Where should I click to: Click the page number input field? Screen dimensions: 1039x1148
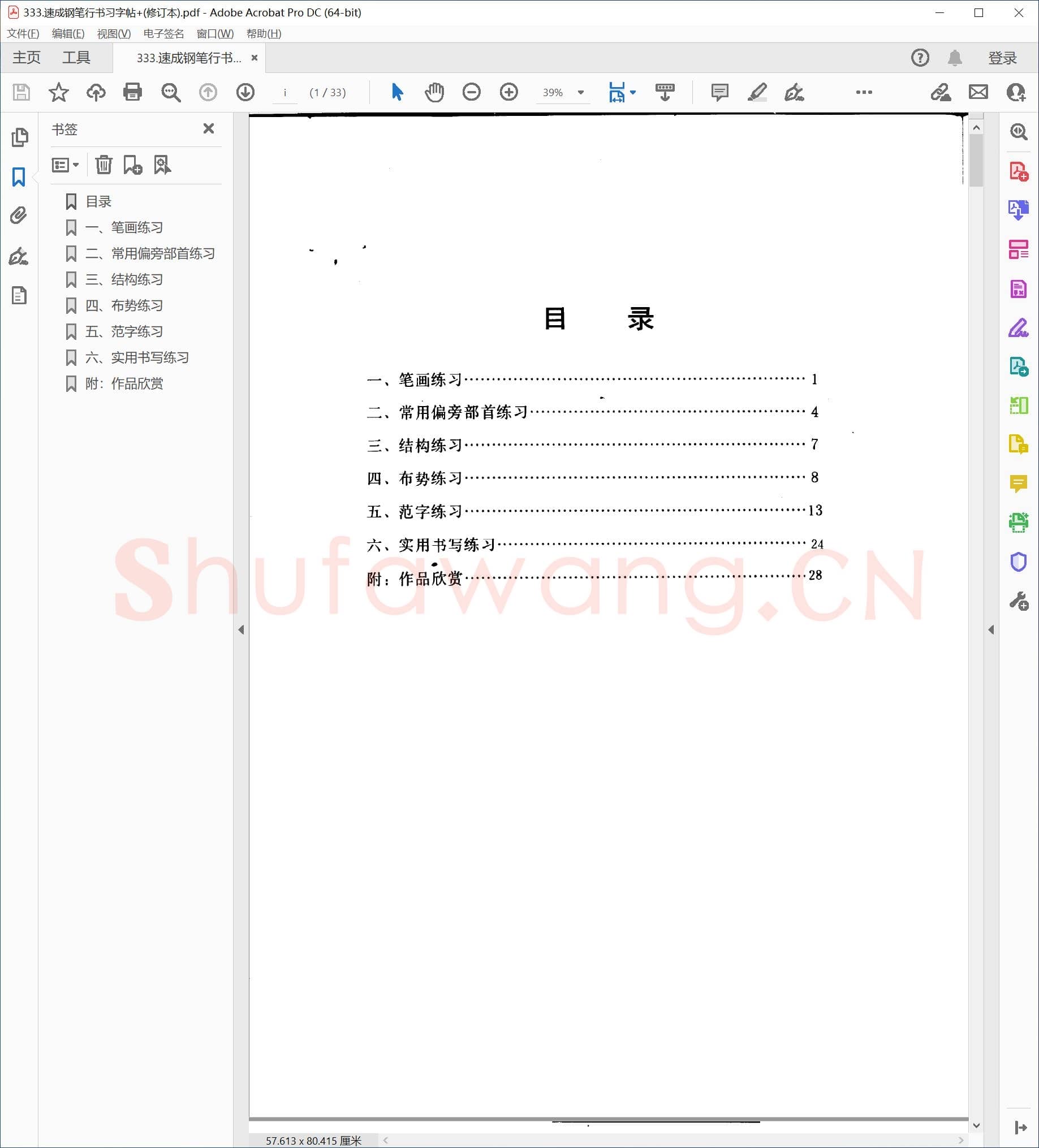coord(286,93)
